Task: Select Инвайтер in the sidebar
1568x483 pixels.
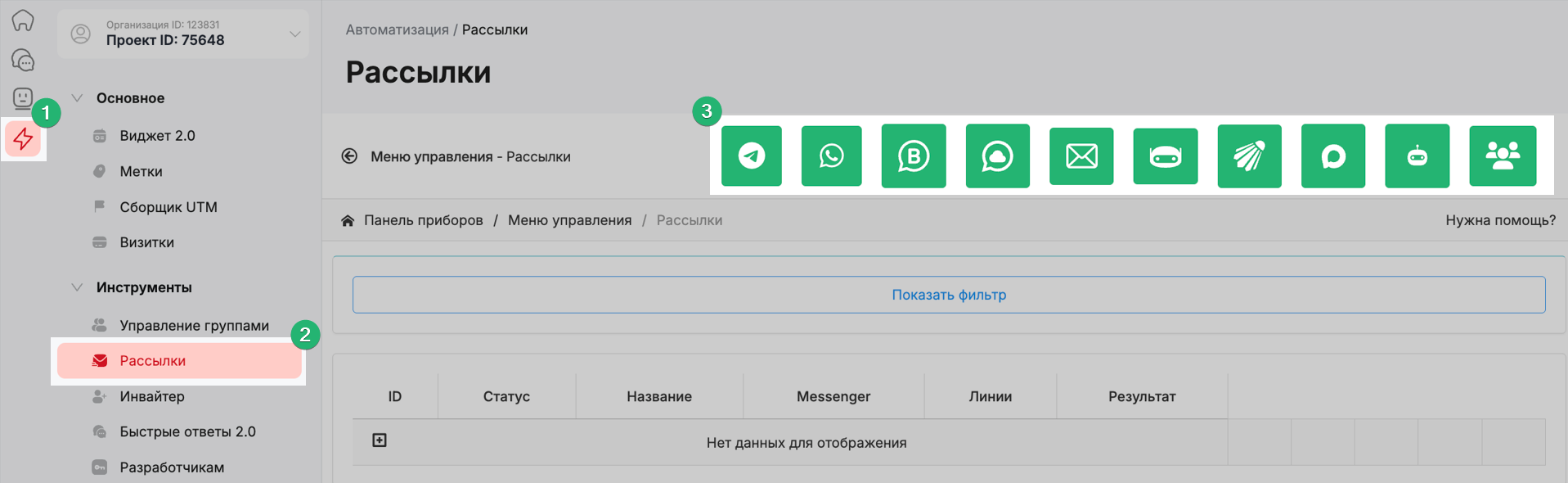Action: (152, 396)
